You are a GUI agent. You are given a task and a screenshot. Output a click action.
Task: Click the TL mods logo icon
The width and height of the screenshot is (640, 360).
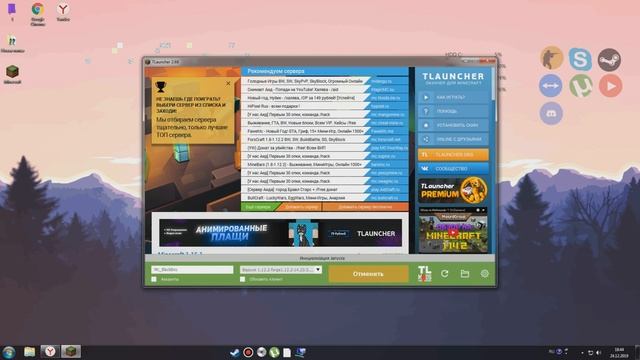(x=424, y=273)
